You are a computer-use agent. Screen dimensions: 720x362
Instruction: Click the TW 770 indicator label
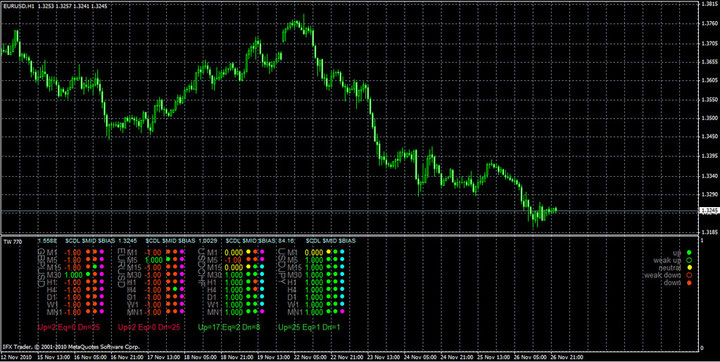12,241
